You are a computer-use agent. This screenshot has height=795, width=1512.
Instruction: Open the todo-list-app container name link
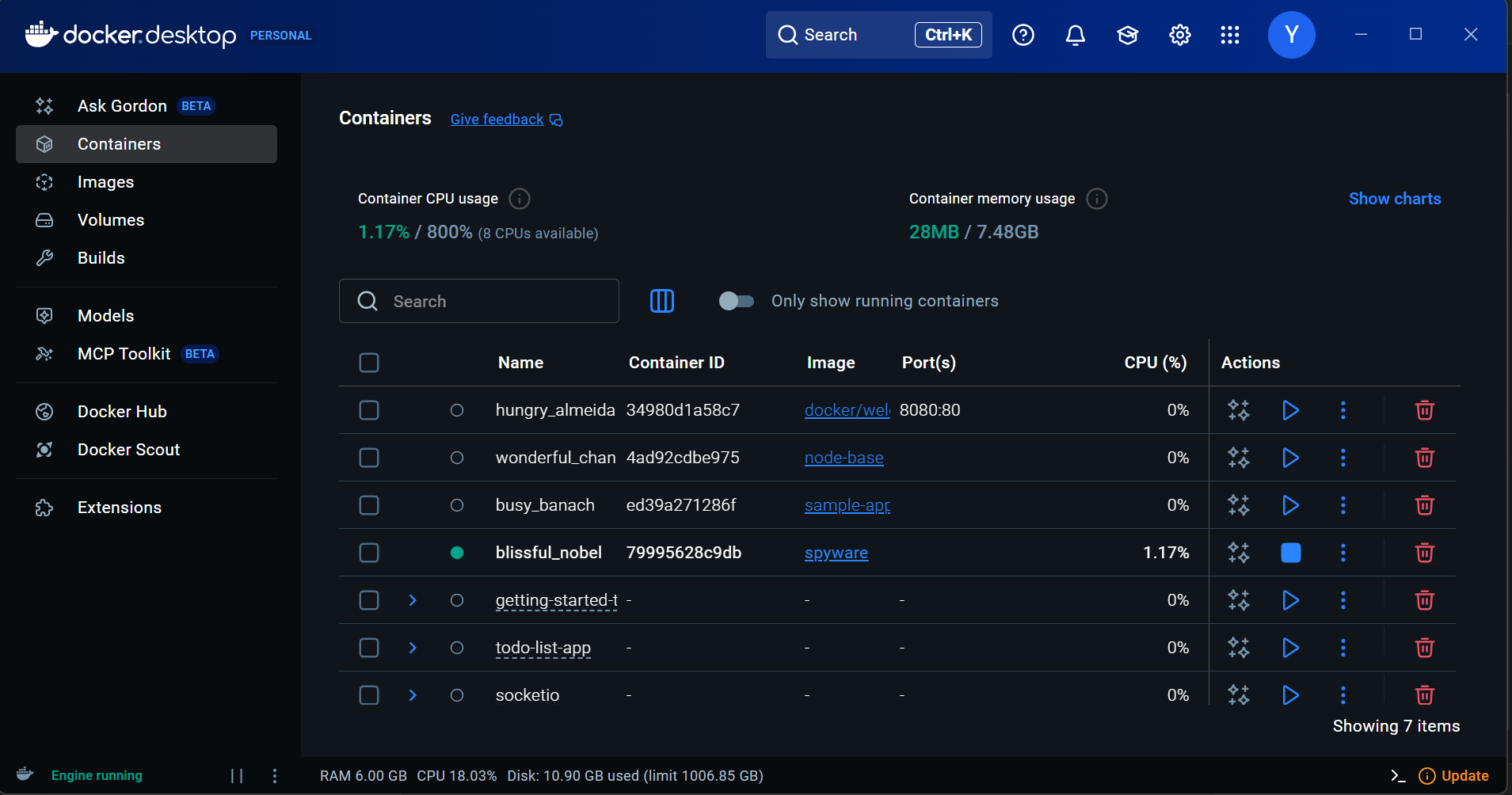pos(543,648)
